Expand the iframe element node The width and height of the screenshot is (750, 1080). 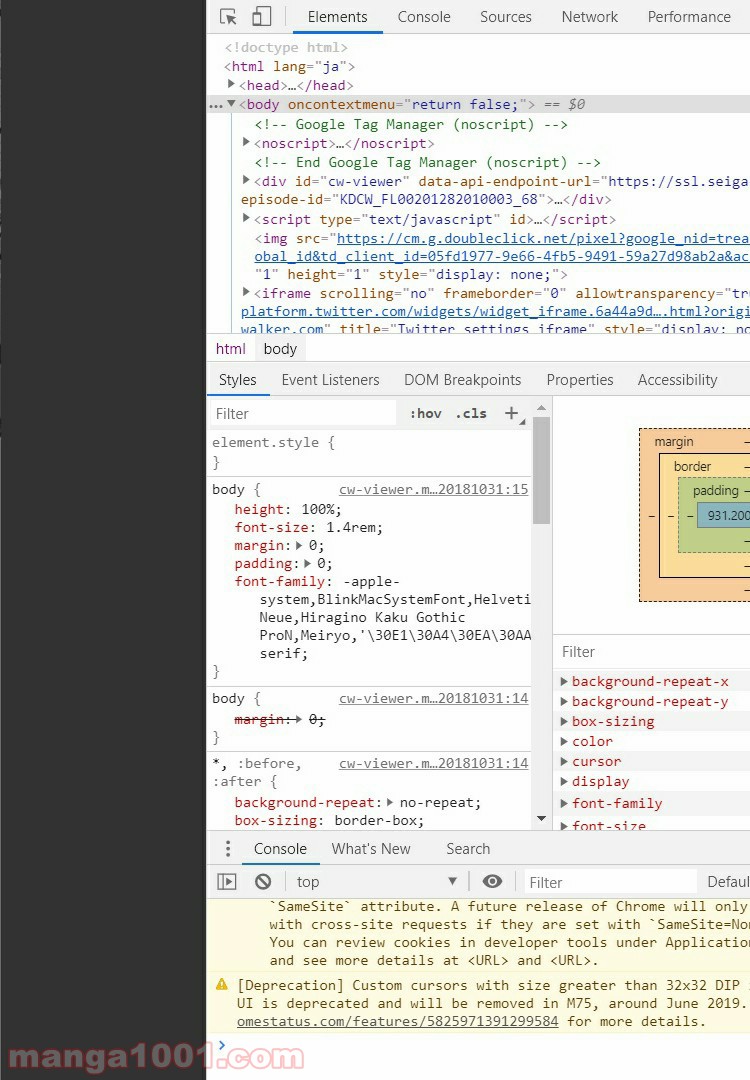pos(246,292)
